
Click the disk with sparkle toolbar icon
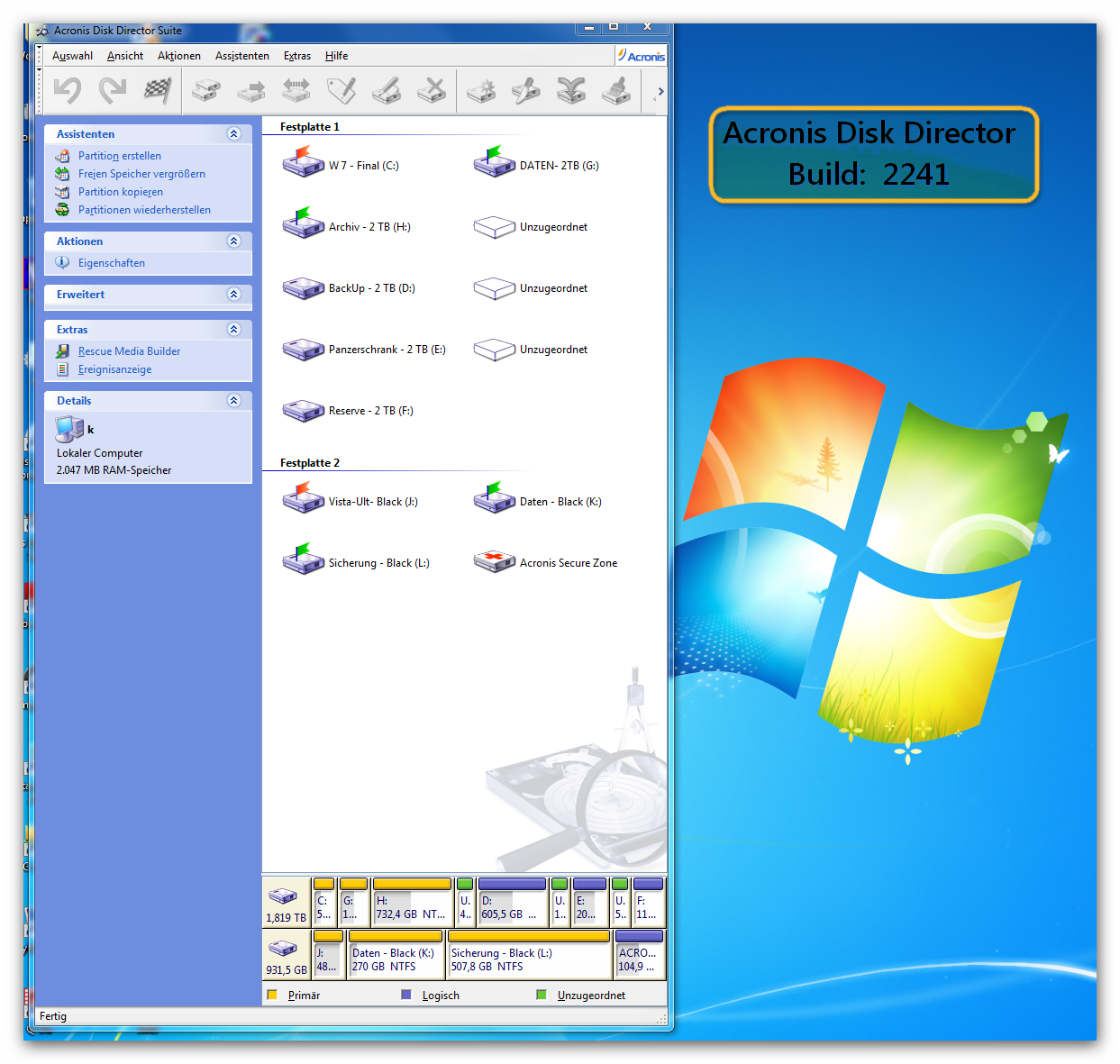[481, 90]
